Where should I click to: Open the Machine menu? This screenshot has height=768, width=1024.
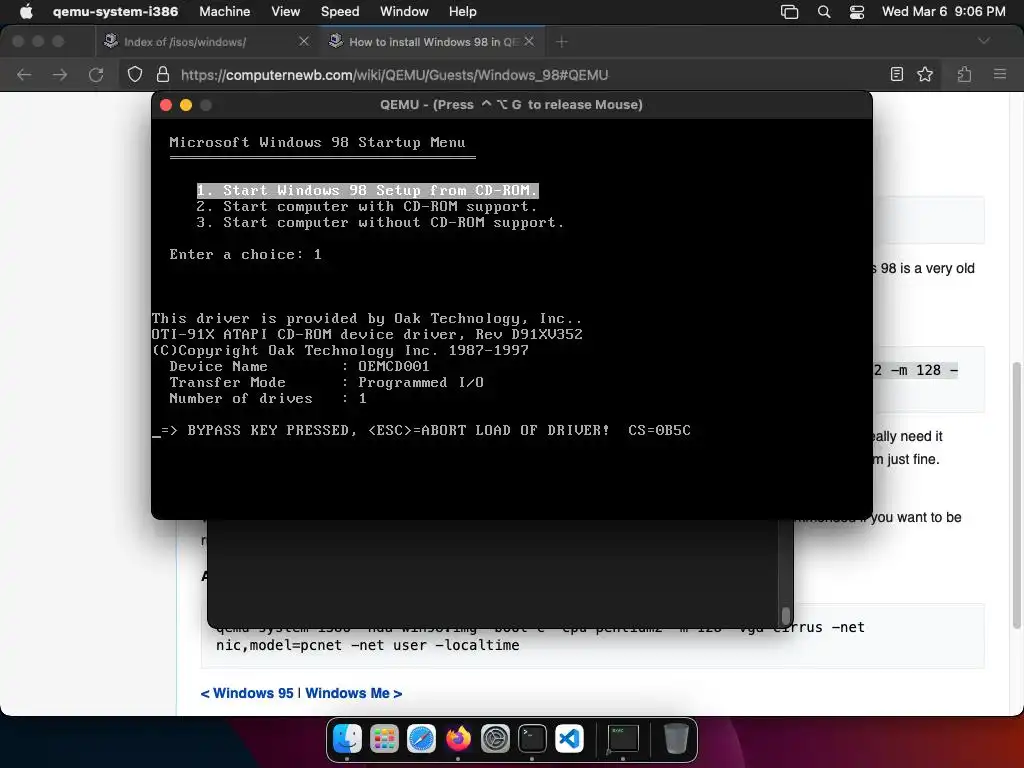point(225,12)
